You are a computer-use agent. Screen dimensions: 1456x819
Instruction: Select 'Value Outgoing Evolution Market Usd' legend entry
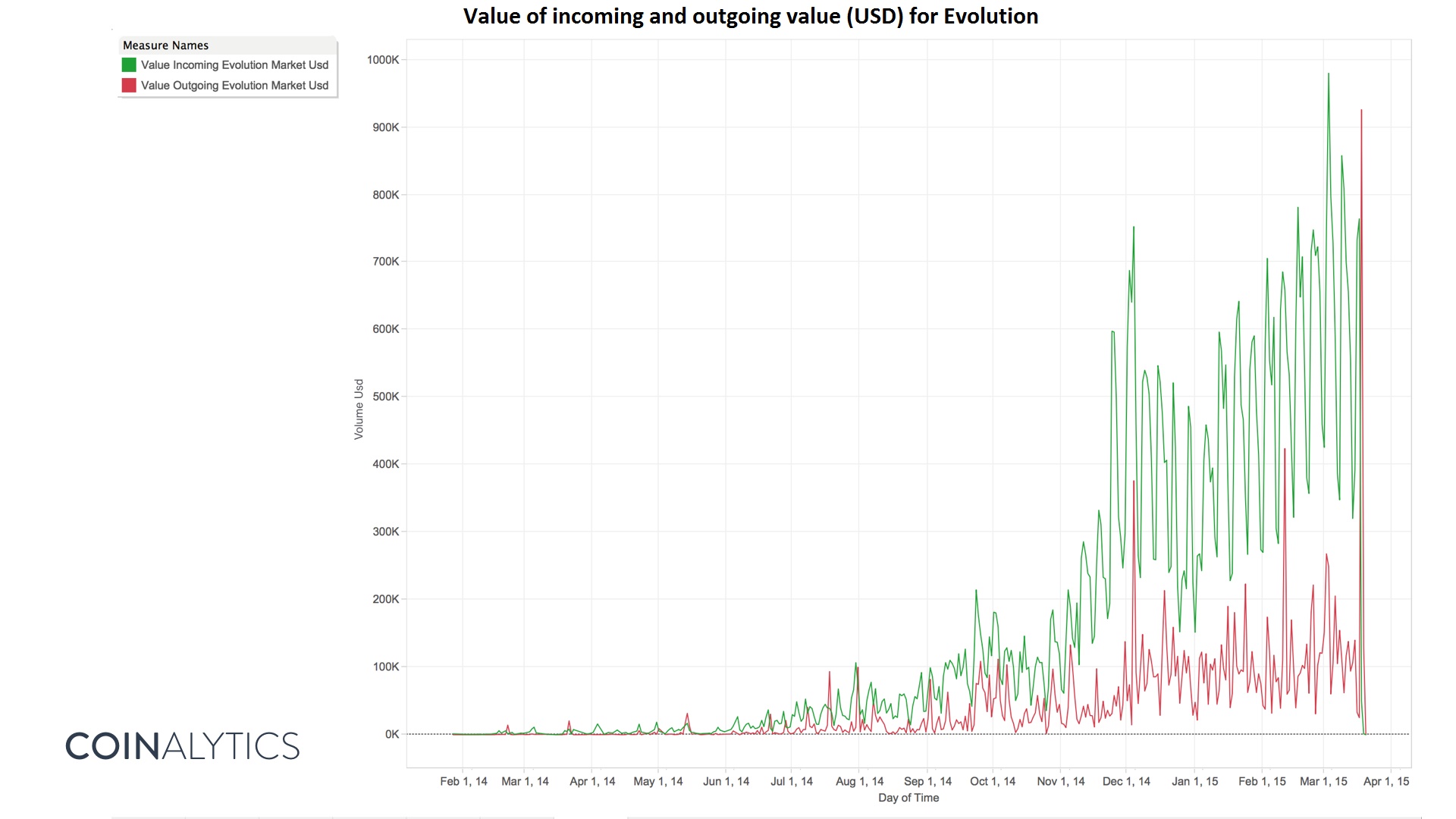(234, 86)
